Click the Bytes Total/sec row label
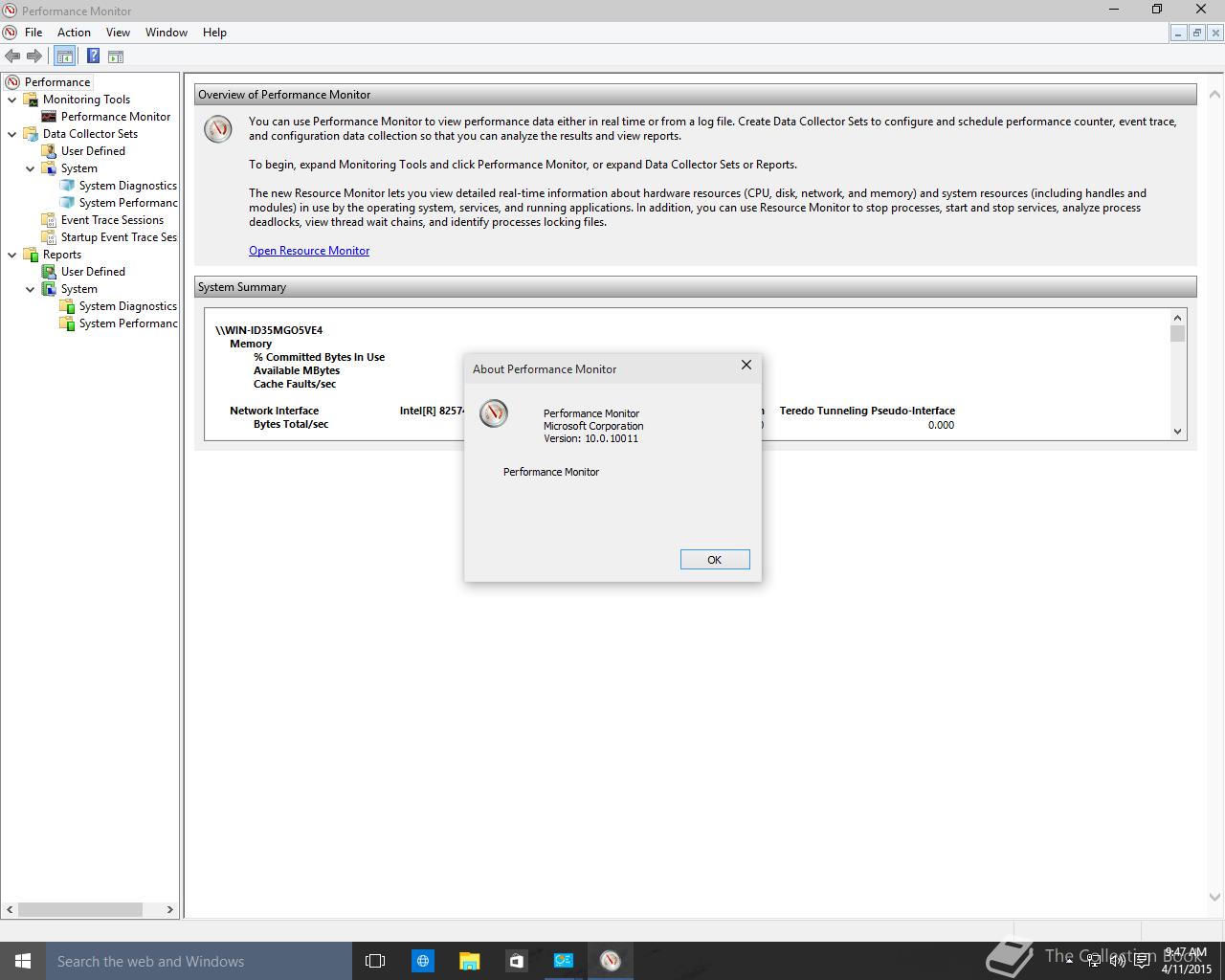This screenshot has height=980, width=1225. [x=291, y=424]
